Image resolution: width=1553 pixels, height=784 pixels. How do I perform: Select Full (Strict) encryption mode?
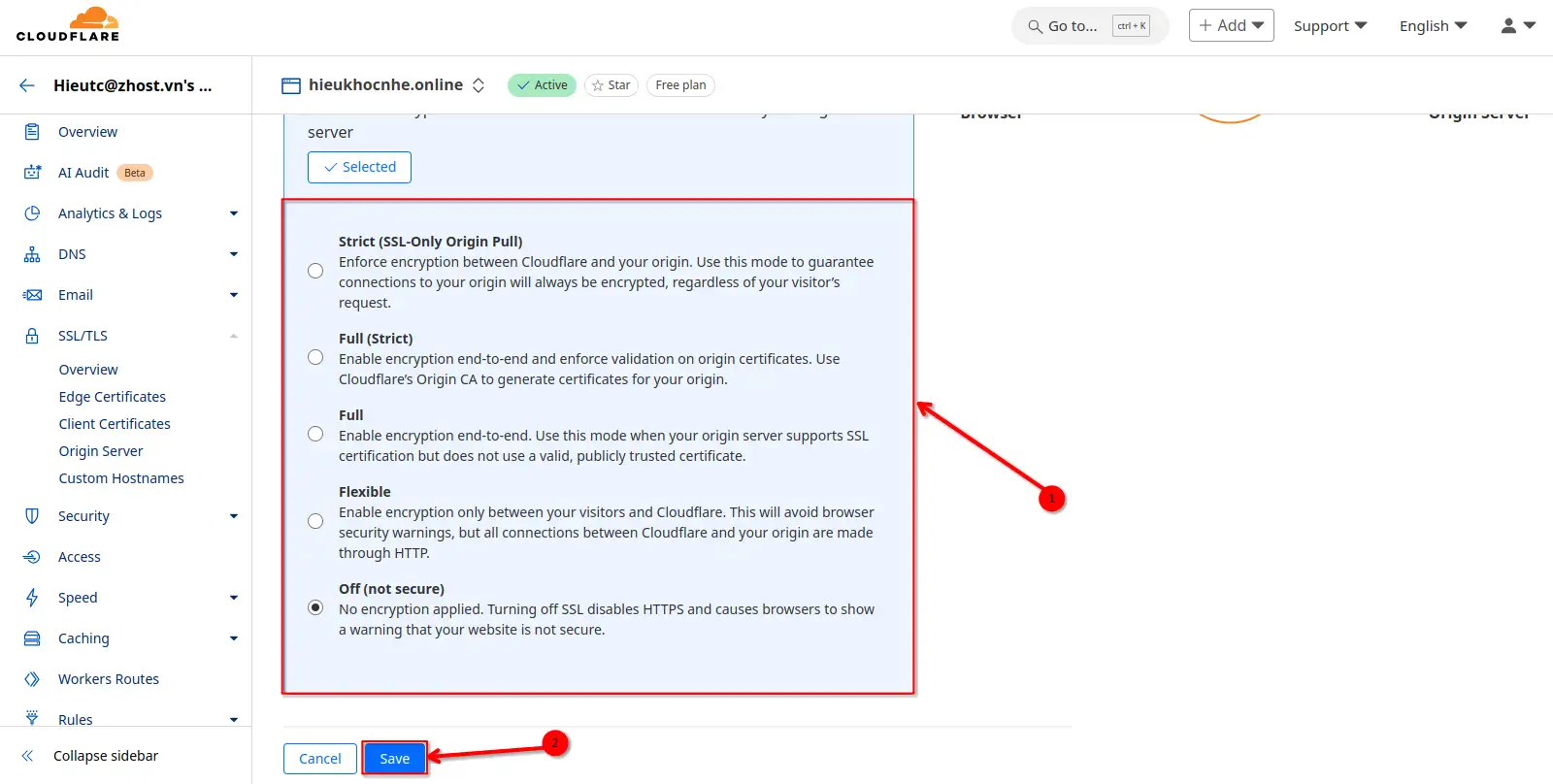coord(315,358)
